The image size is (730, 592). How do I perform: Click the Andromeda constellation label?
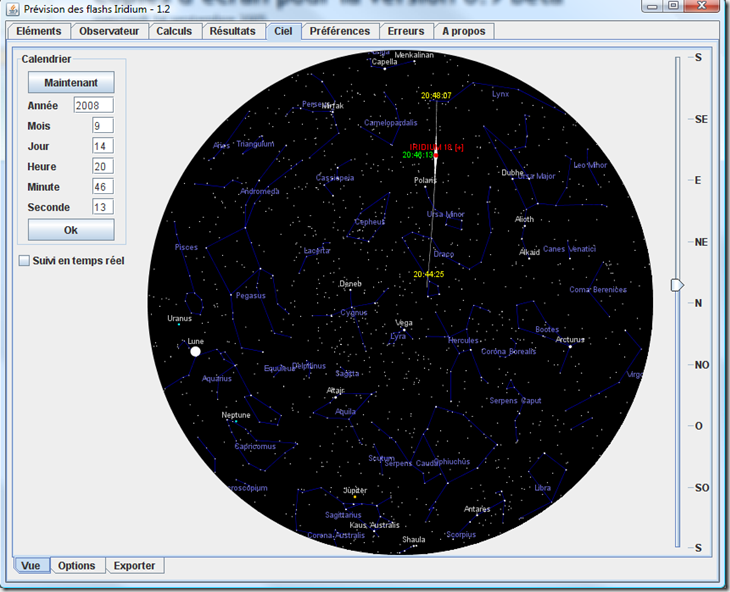click(260, 191)
